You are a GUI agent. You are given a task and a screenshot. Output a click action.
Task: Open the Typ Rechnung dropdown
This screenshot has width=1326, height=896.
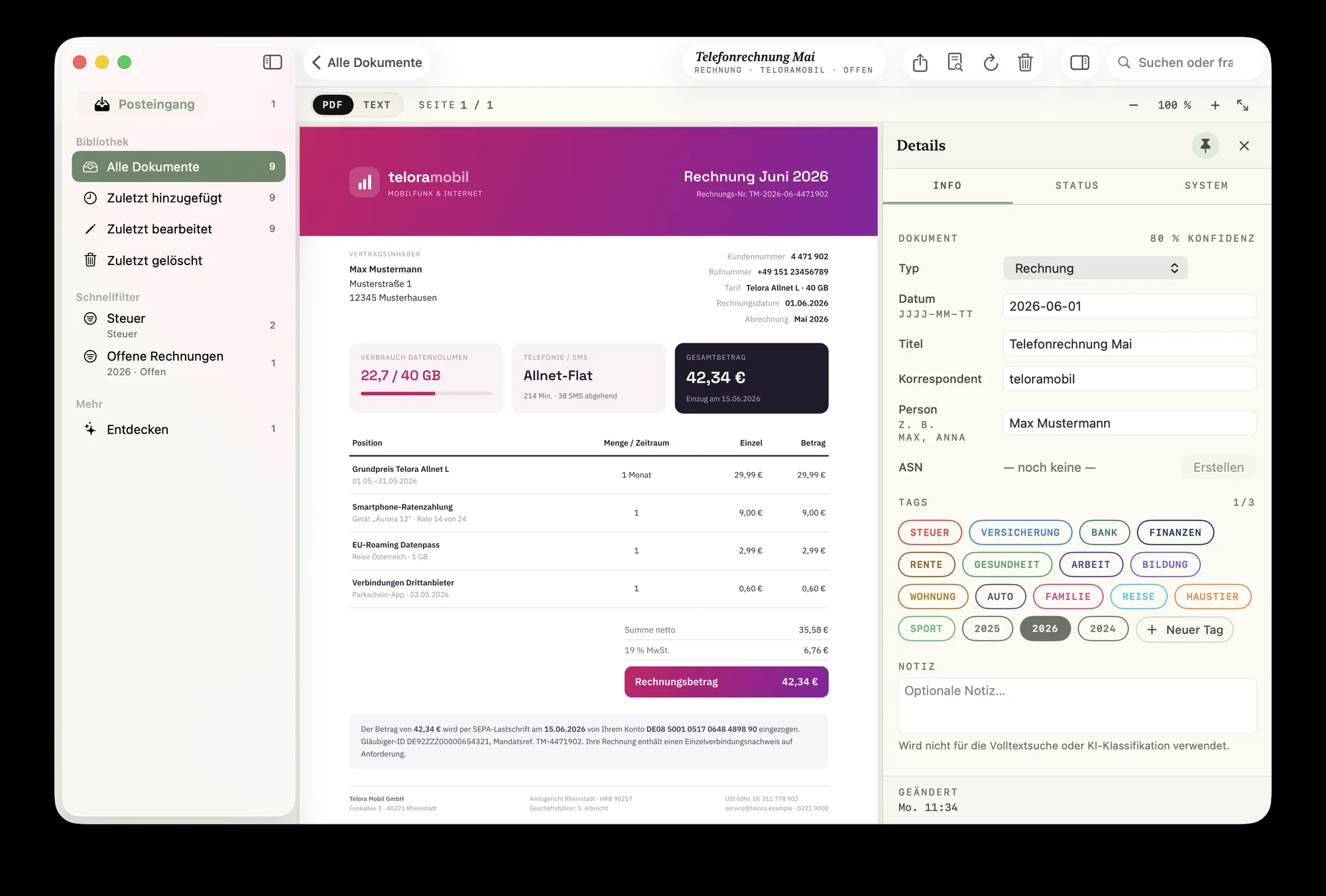click(1095, 268)
